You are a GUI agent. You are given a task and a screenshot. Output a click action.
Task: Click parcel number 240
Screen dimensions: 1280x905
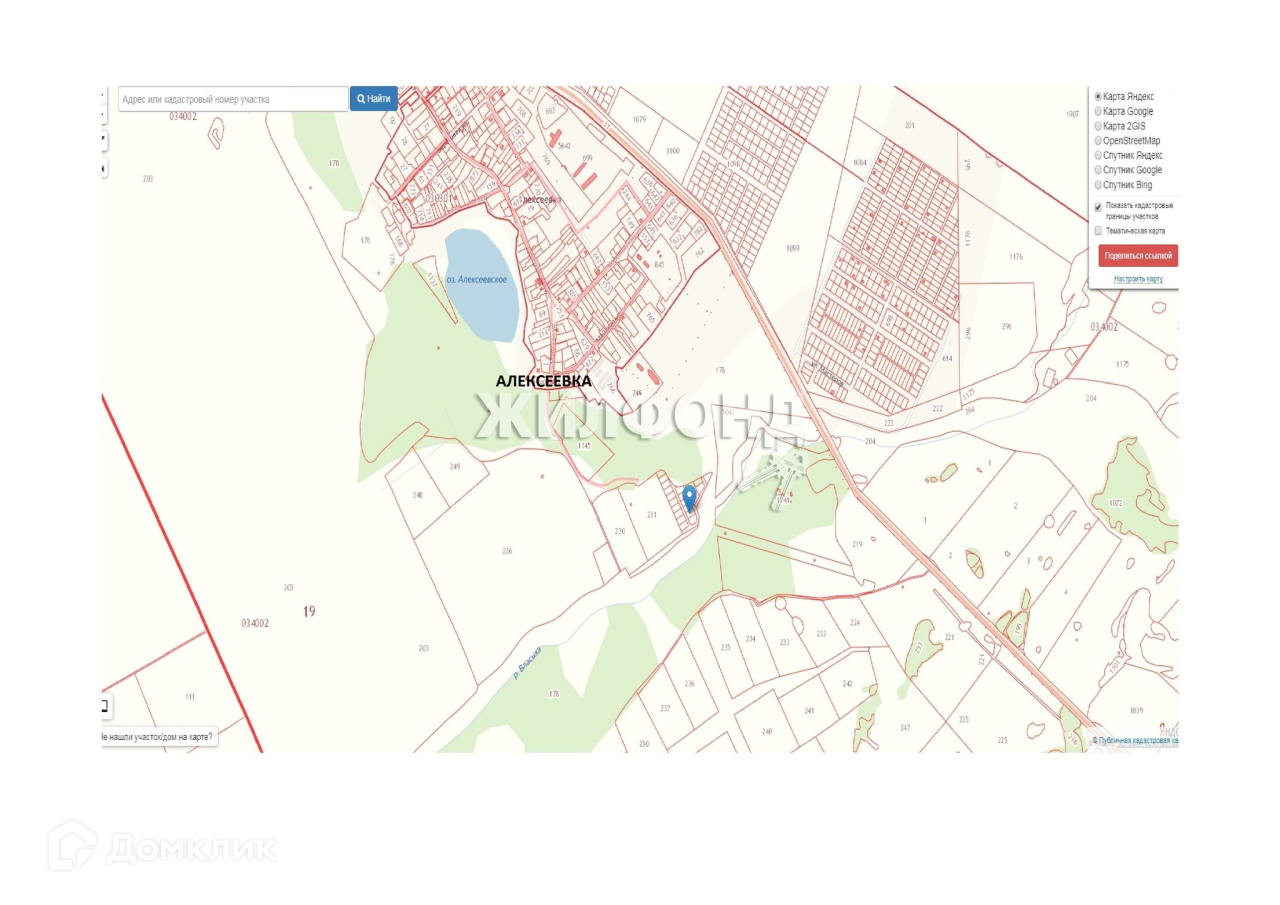(767, 732)
